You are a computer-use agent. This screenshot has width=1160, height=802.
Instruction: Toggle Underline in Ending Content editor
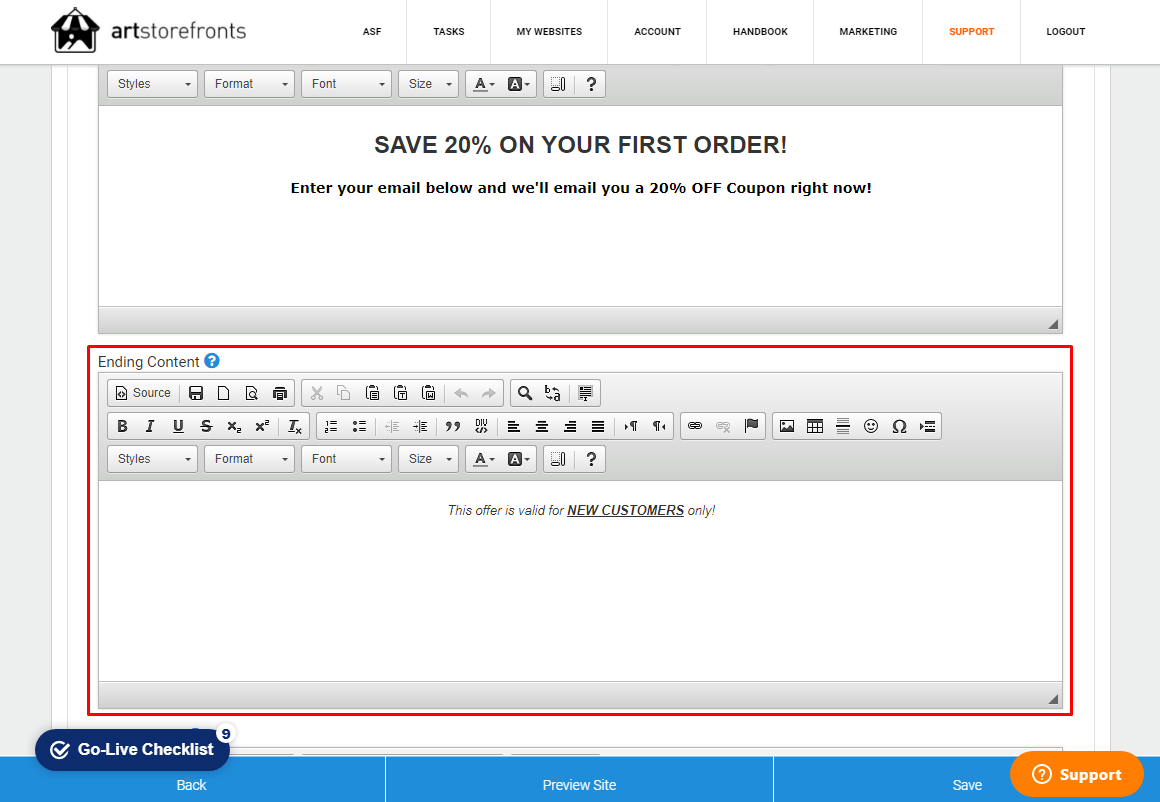pyautogui.click(x=178, y=426)
